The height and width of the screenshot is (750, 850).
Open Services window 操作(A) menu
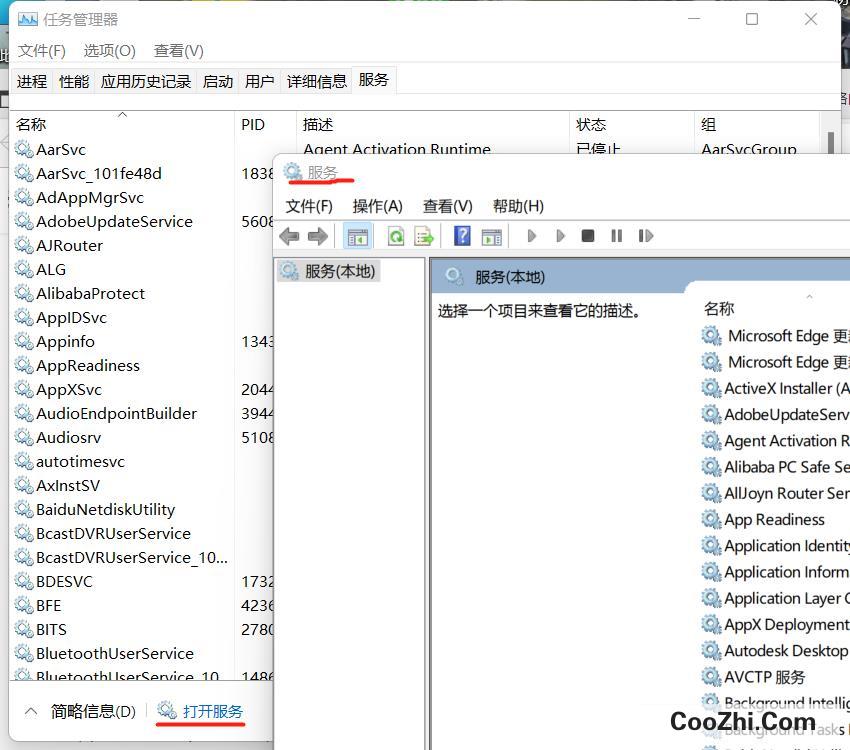[x=377, y=206]
